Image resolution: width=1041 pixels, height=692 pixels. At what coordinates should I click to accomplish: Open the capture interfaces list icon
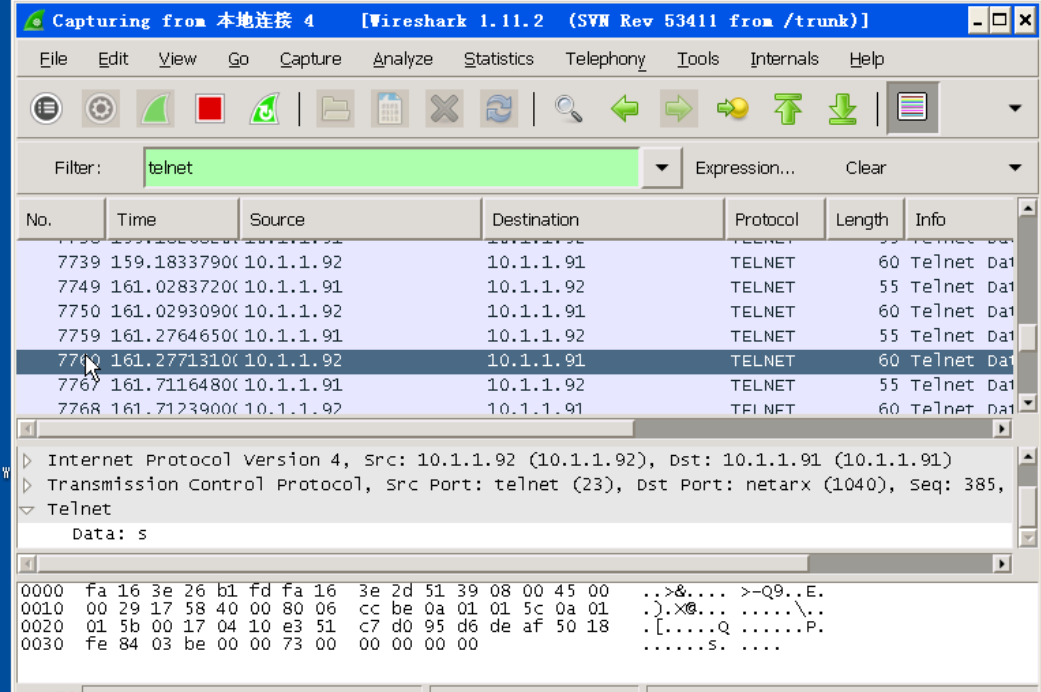46,108
